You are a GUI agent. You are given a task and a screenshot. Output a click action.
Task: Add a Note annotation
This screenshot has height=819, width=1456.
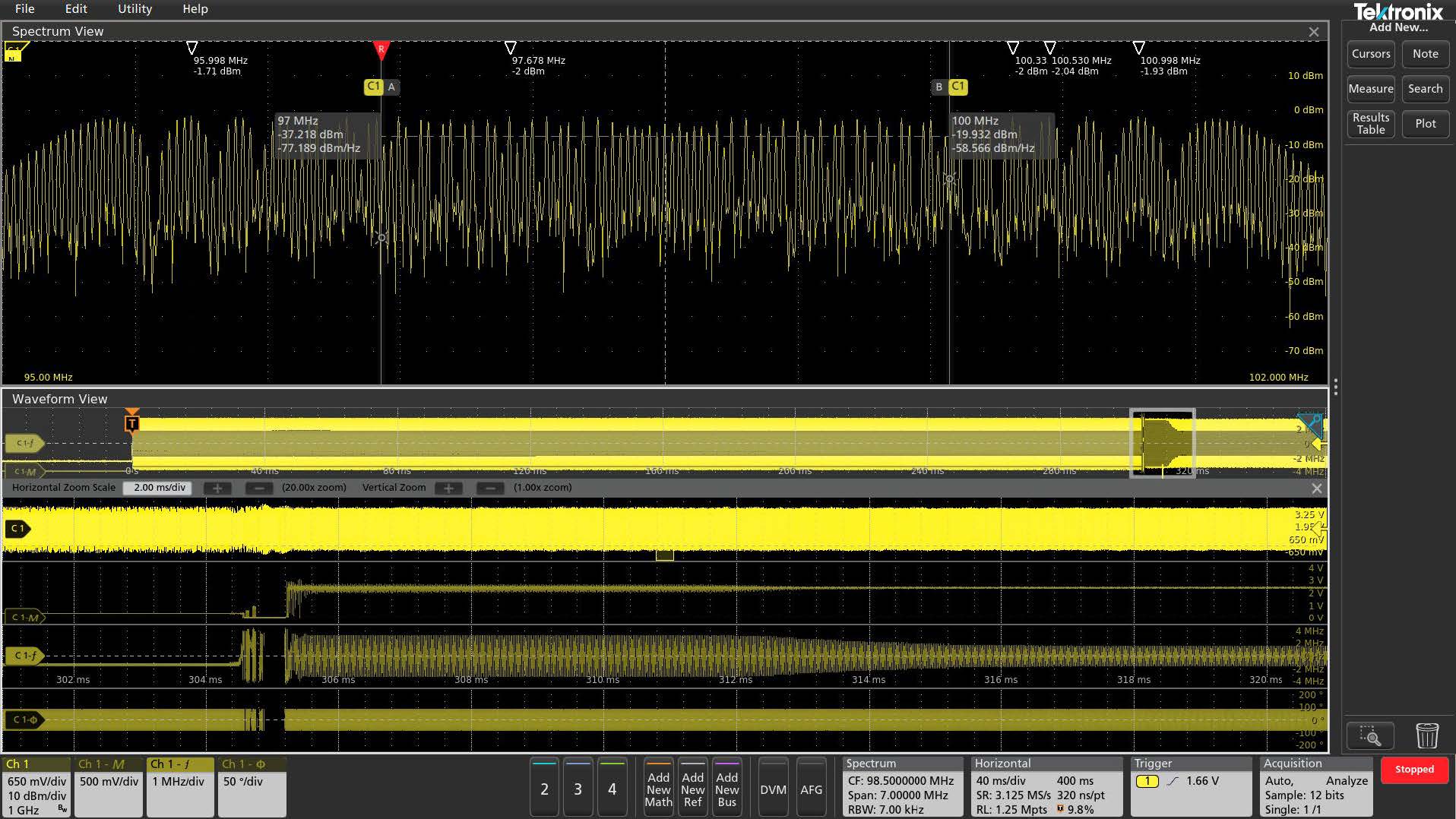click(1425, 54)
